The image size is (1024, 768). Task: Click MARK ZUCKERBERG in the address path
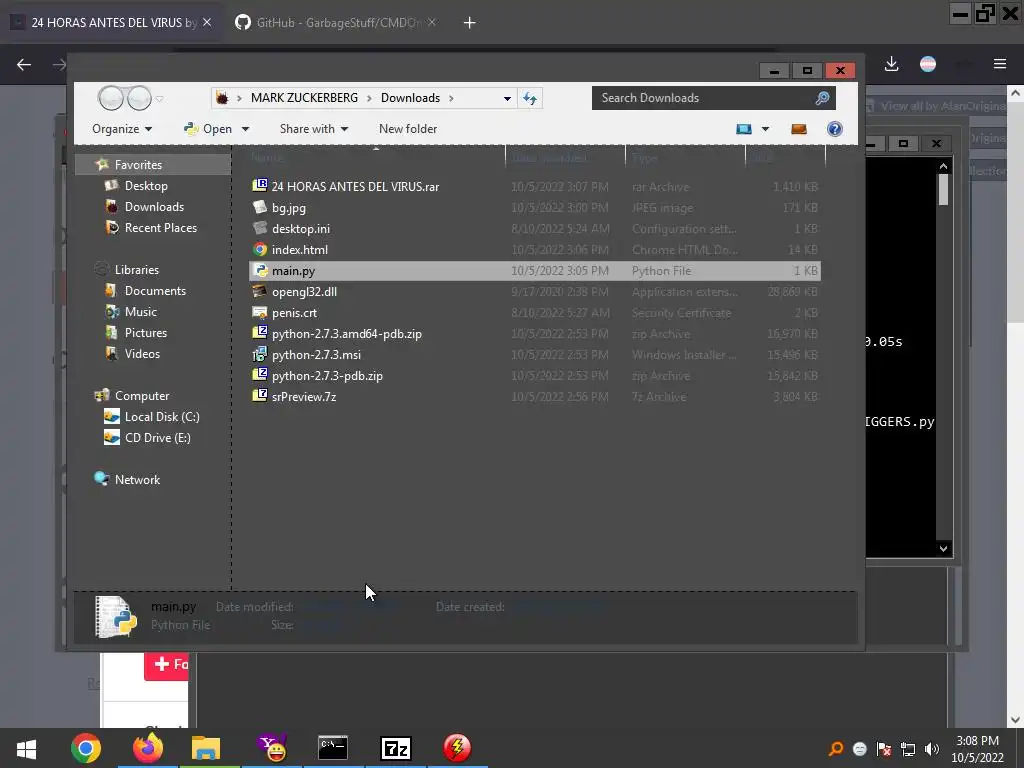304,98
